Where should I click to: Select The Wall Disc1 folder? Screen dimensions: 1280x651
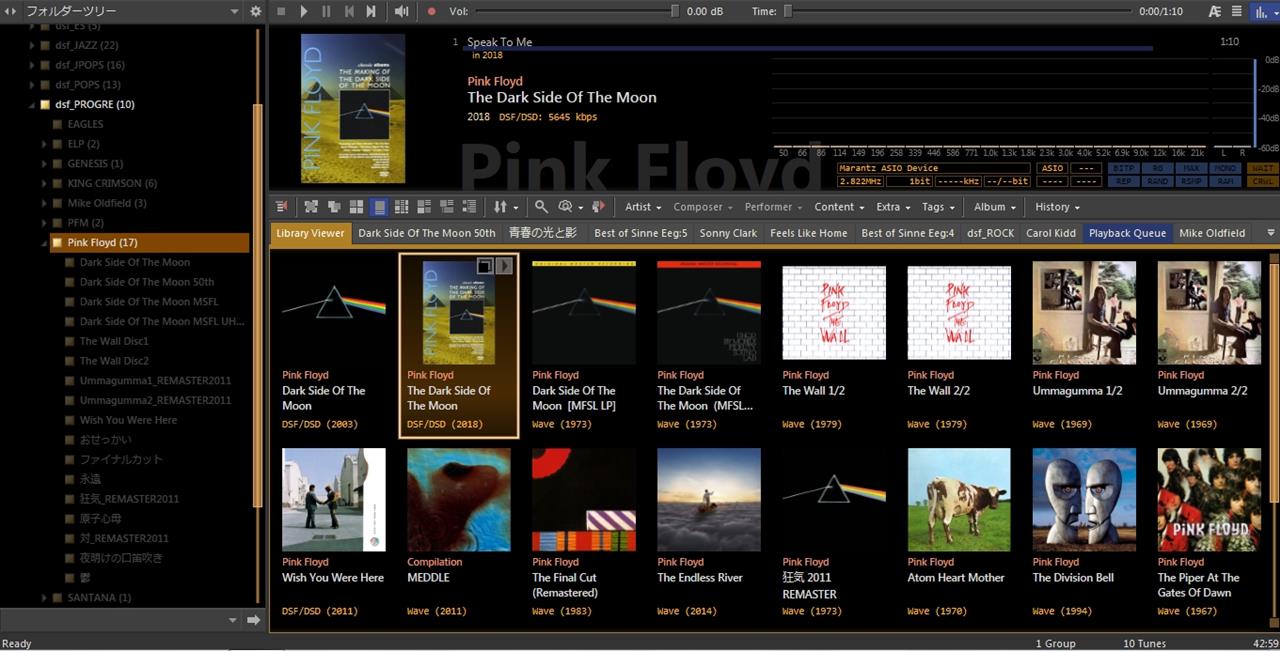coord(114,341)
